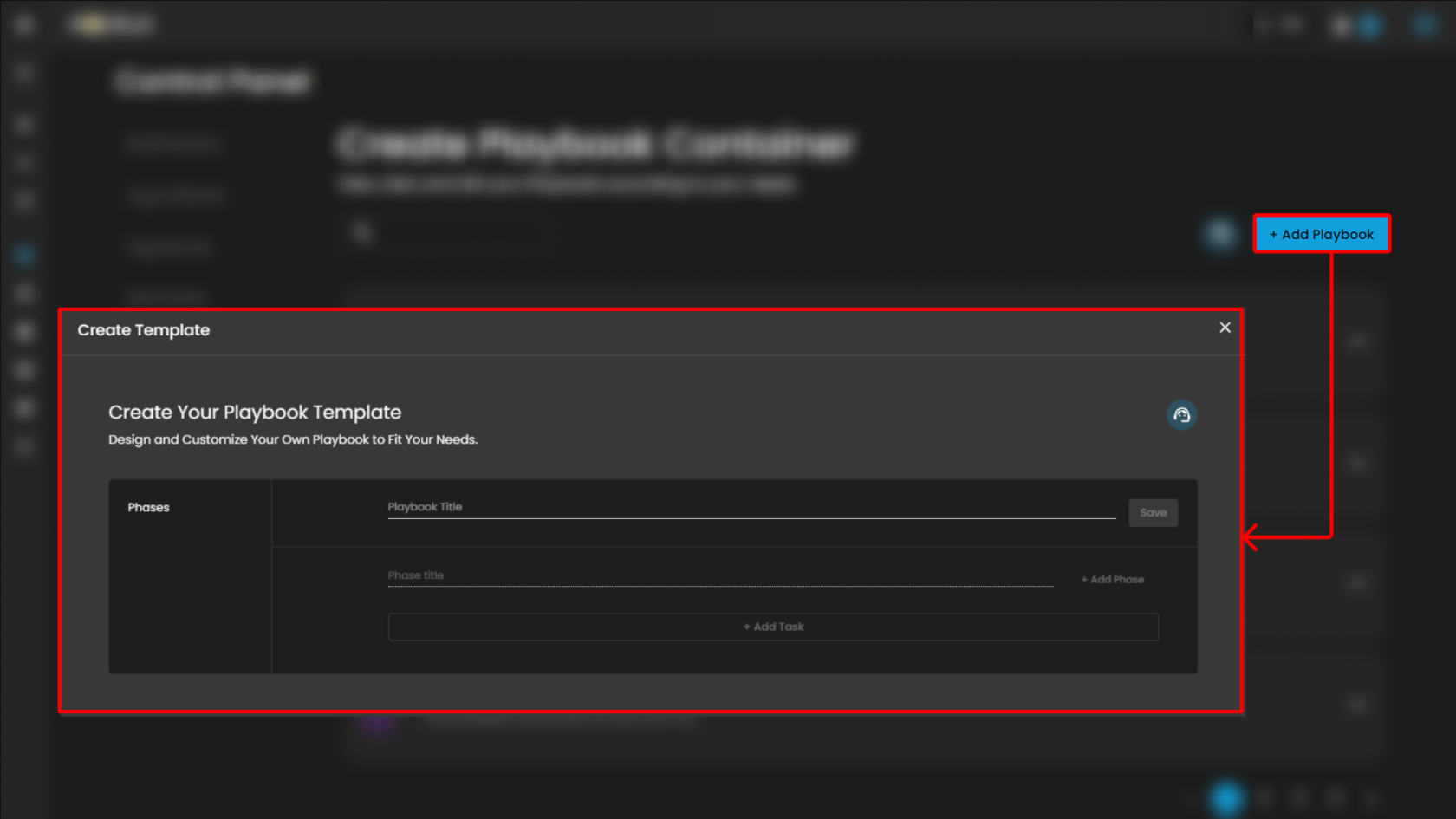Click the + Add Playbook button
Screen dimensions: 1456x819
[x=1321, y=234]
